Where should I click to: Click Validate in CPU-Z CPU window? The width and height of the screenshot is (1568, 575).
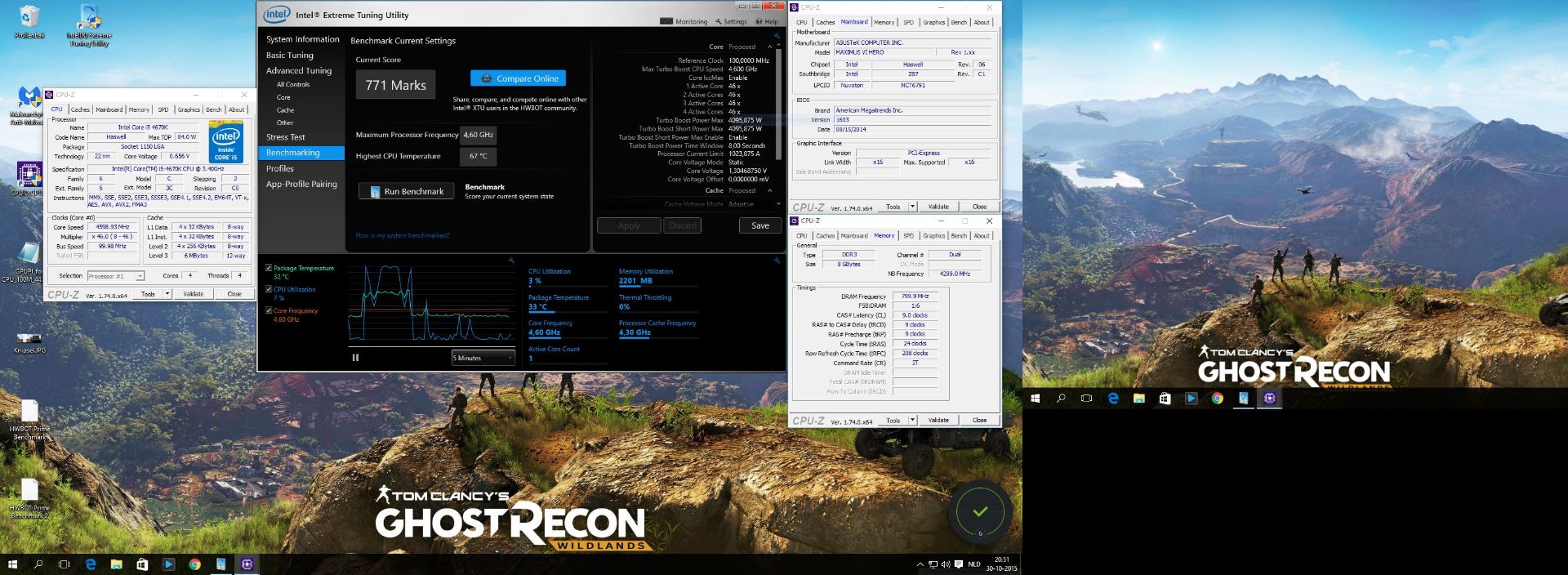194,294
